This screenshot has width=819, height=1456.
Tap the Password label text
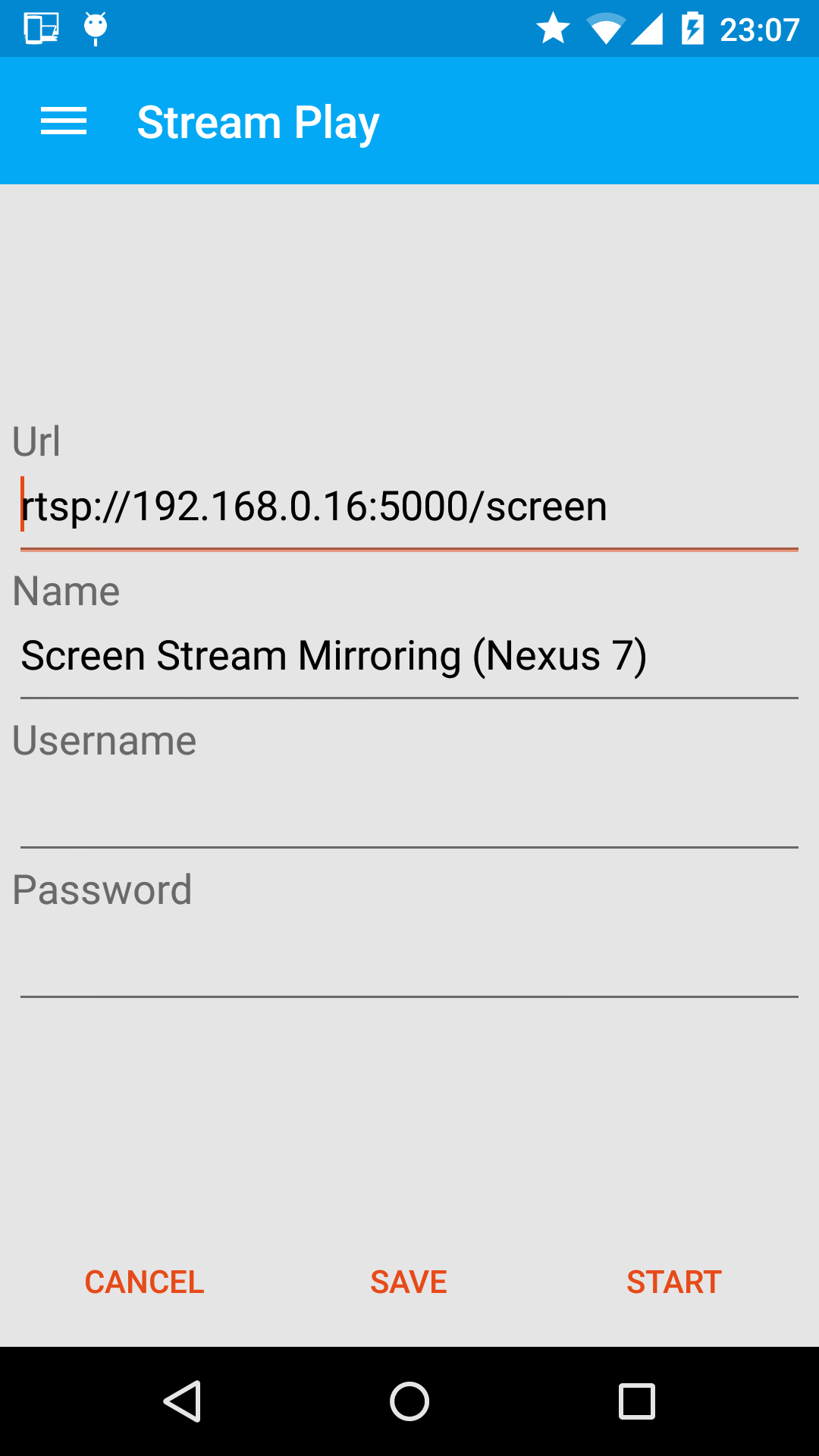click(102, 890)
